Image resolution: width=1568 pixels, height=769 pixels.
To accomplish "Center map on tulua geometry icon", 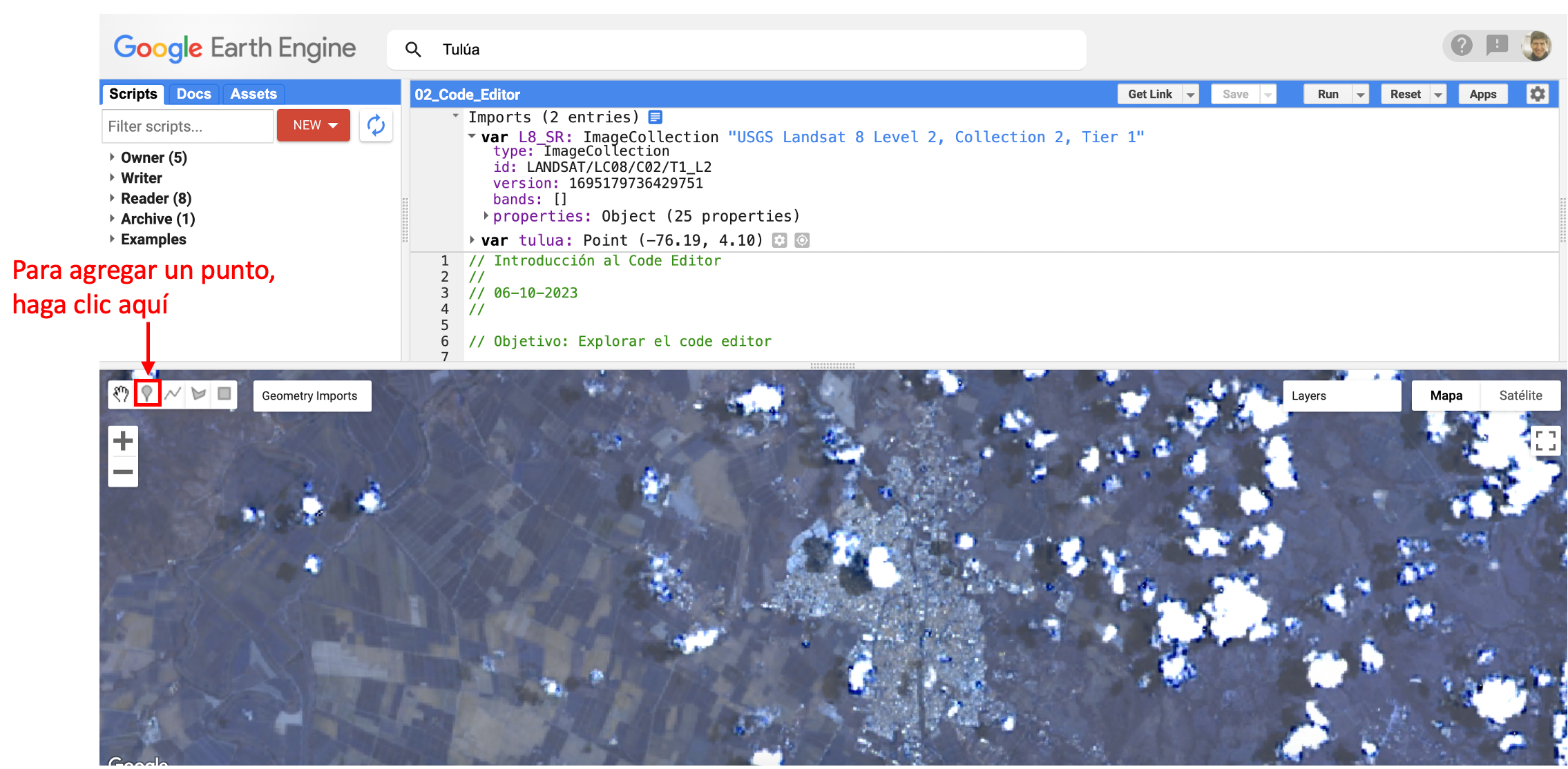I will point(802,240).
